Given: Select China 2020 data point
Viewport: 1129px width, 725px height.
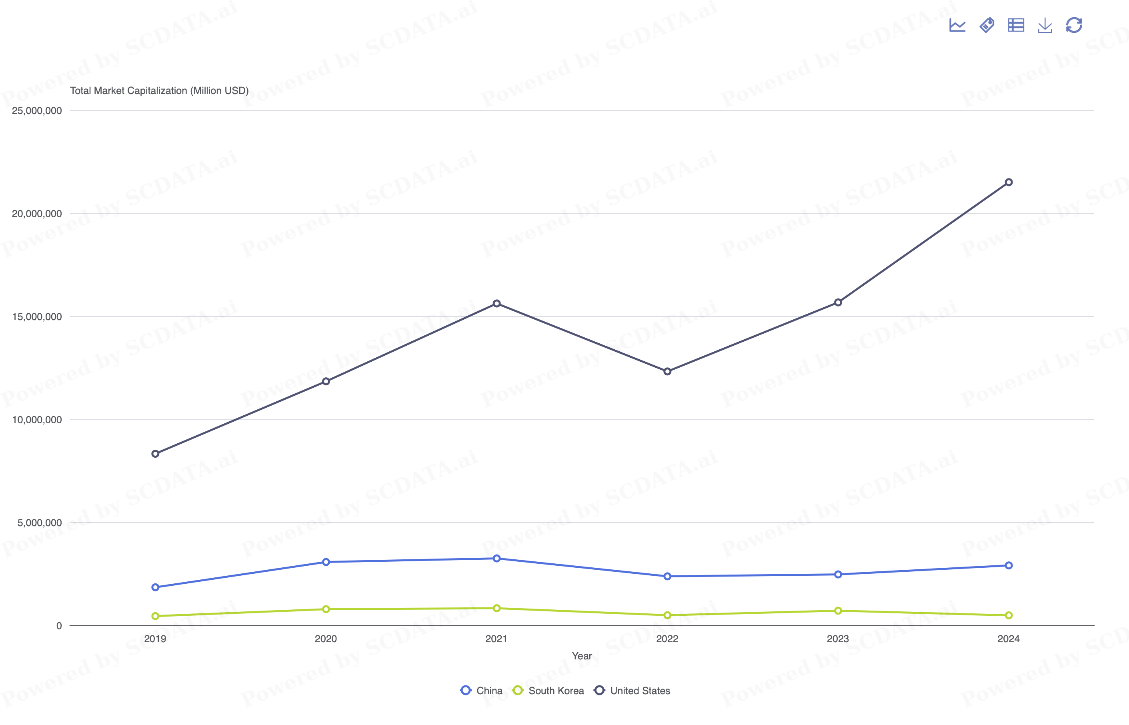Looking at the screenshot, I should (326, 562).
